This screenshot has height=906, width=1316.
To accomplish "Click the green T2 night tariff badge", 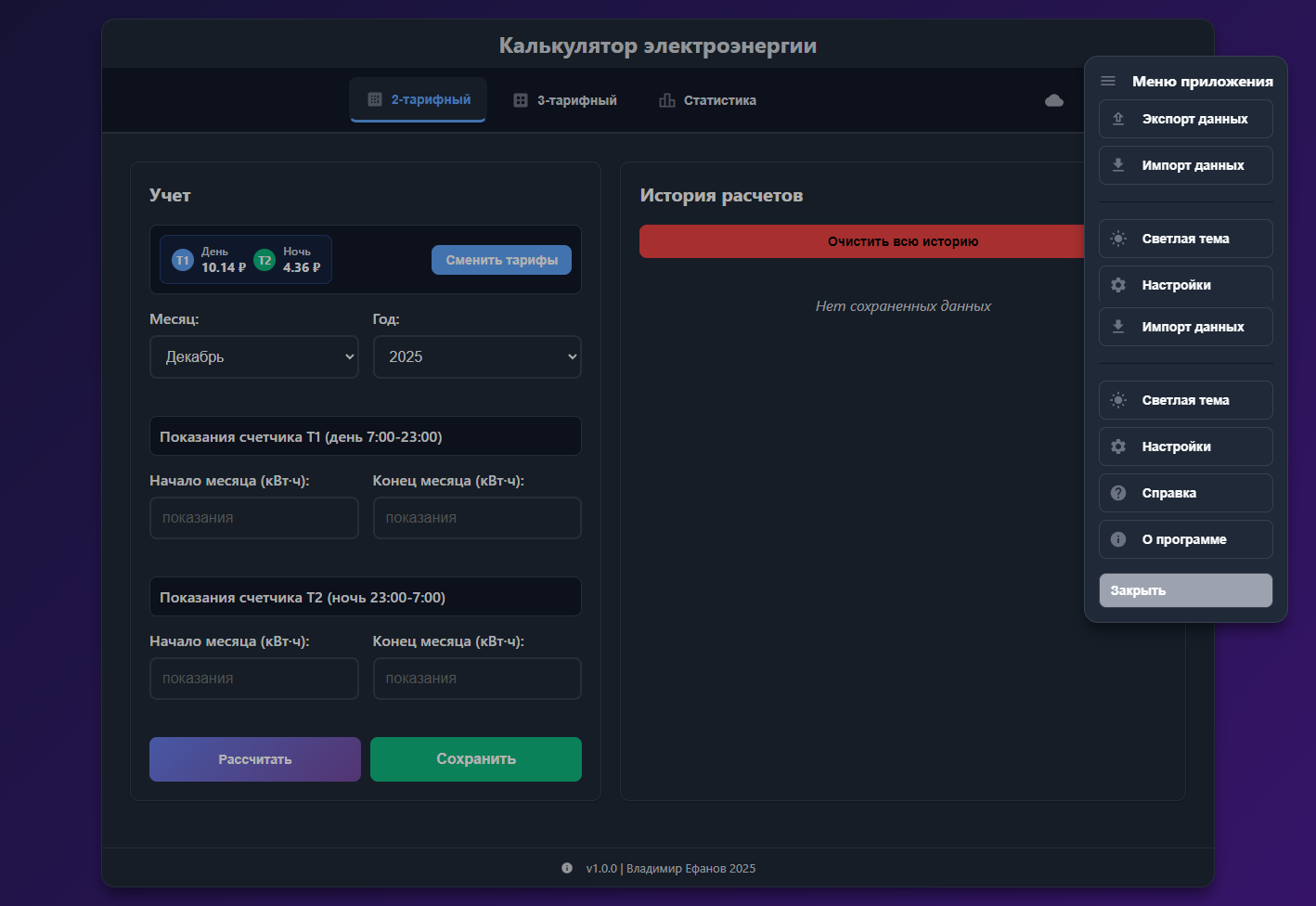I will (x=264, y=260).
